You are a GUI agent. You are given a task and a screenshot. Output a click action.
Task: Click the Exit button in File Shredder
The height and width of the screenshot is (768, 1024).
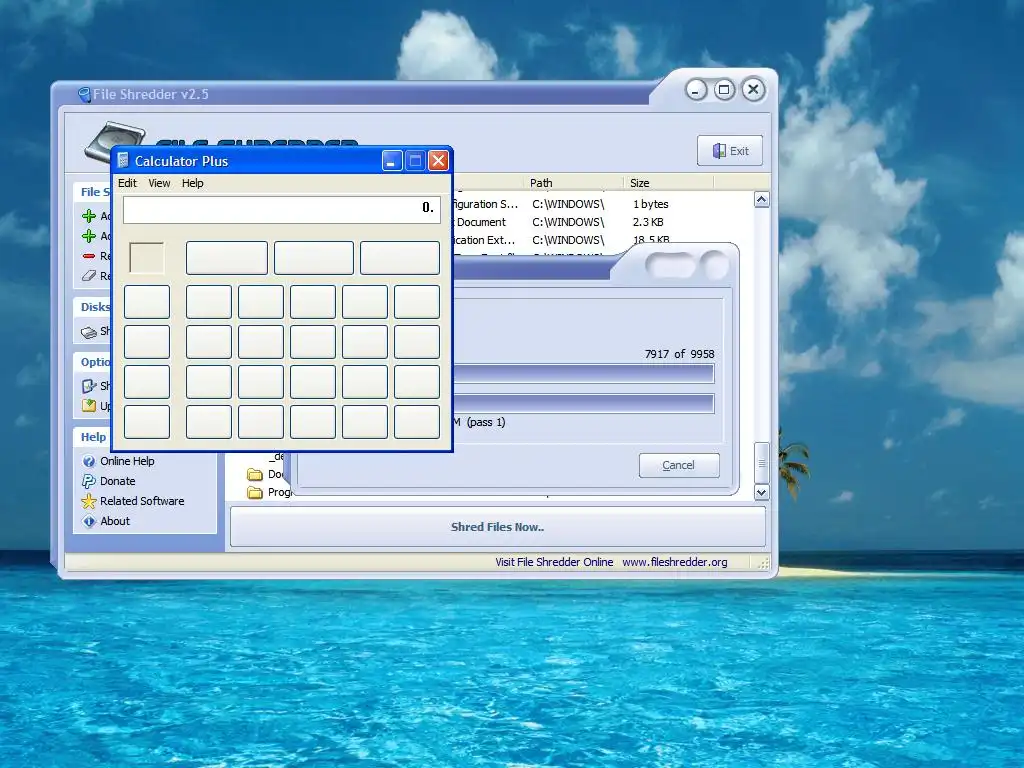729,151
